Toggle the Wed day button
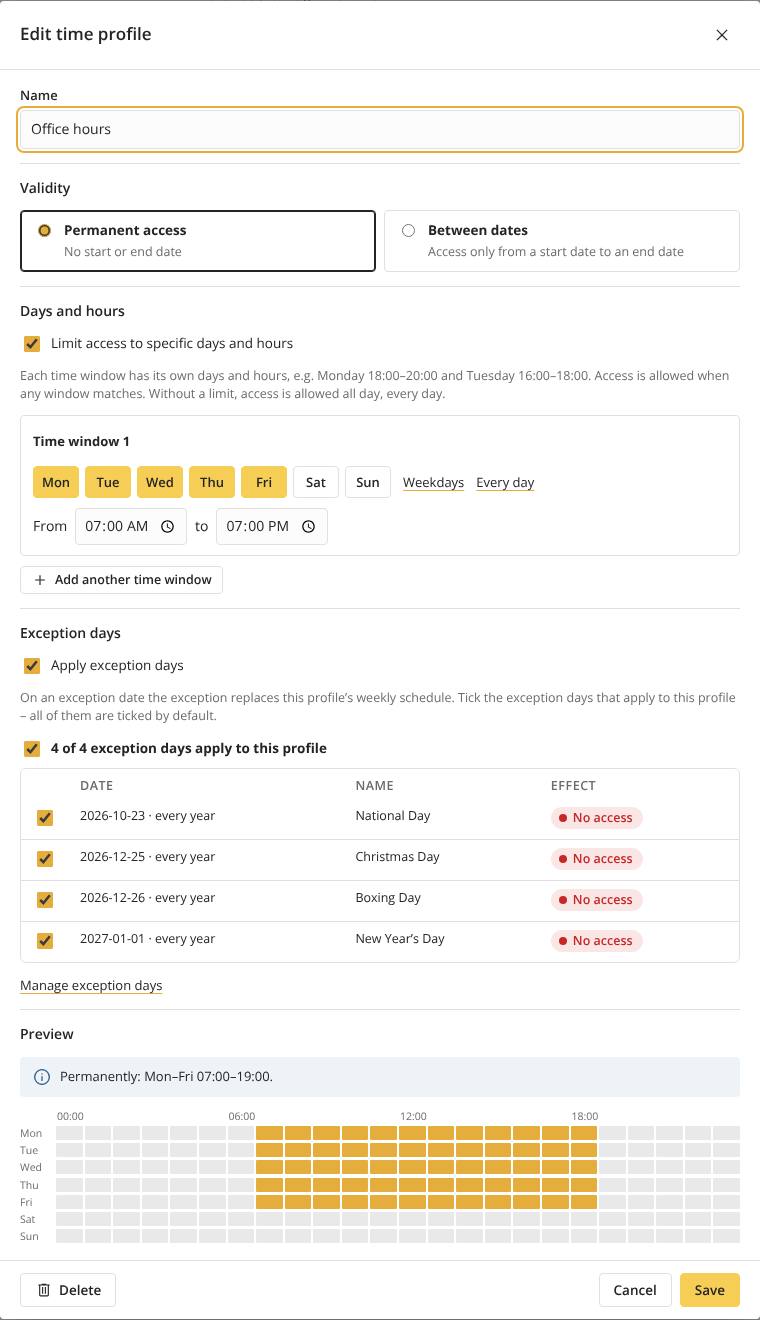This screenshot has height=1320, width=760. point(160,482)
